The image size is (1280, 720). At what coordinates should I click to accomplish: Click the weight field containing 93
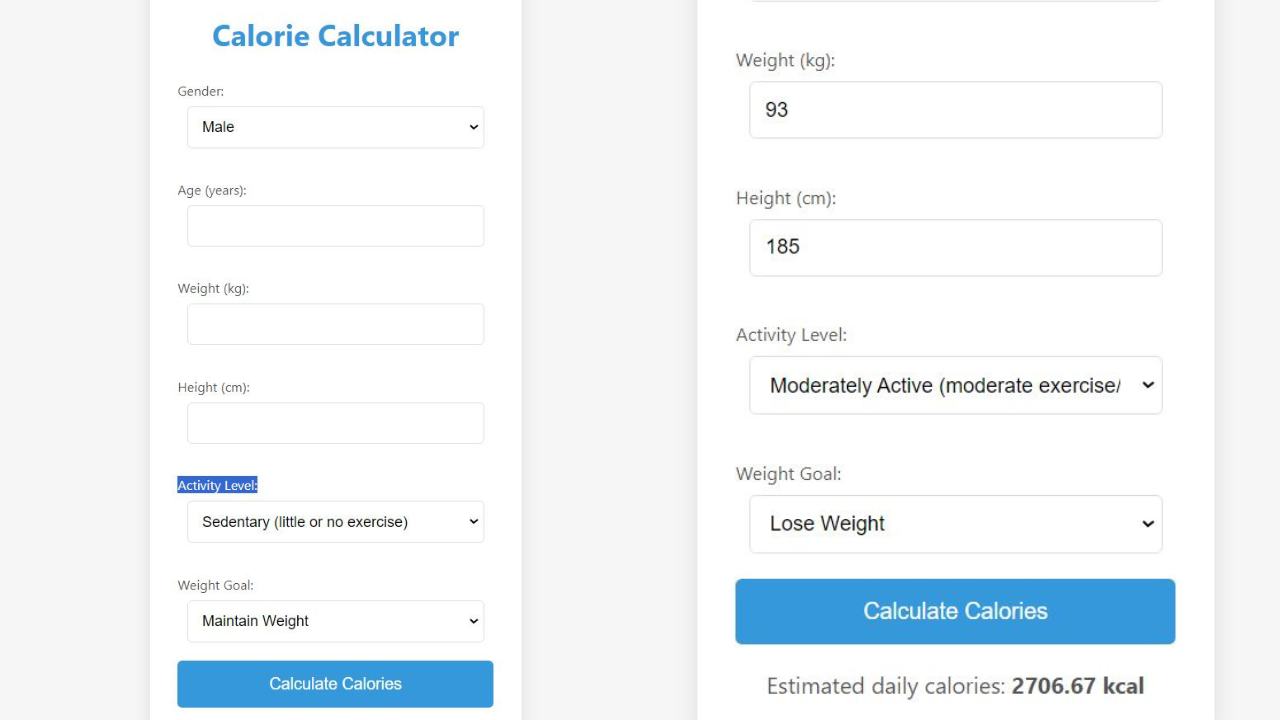click(x=955, y=110)
